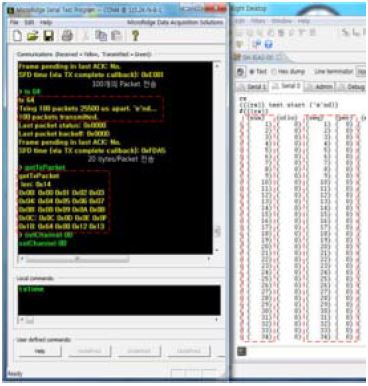Image resolution: width=368 pixels, height=386 pixels.
Task: Click Communications horizontal scrollbar right arrow
Action: (x=209, y=259)
